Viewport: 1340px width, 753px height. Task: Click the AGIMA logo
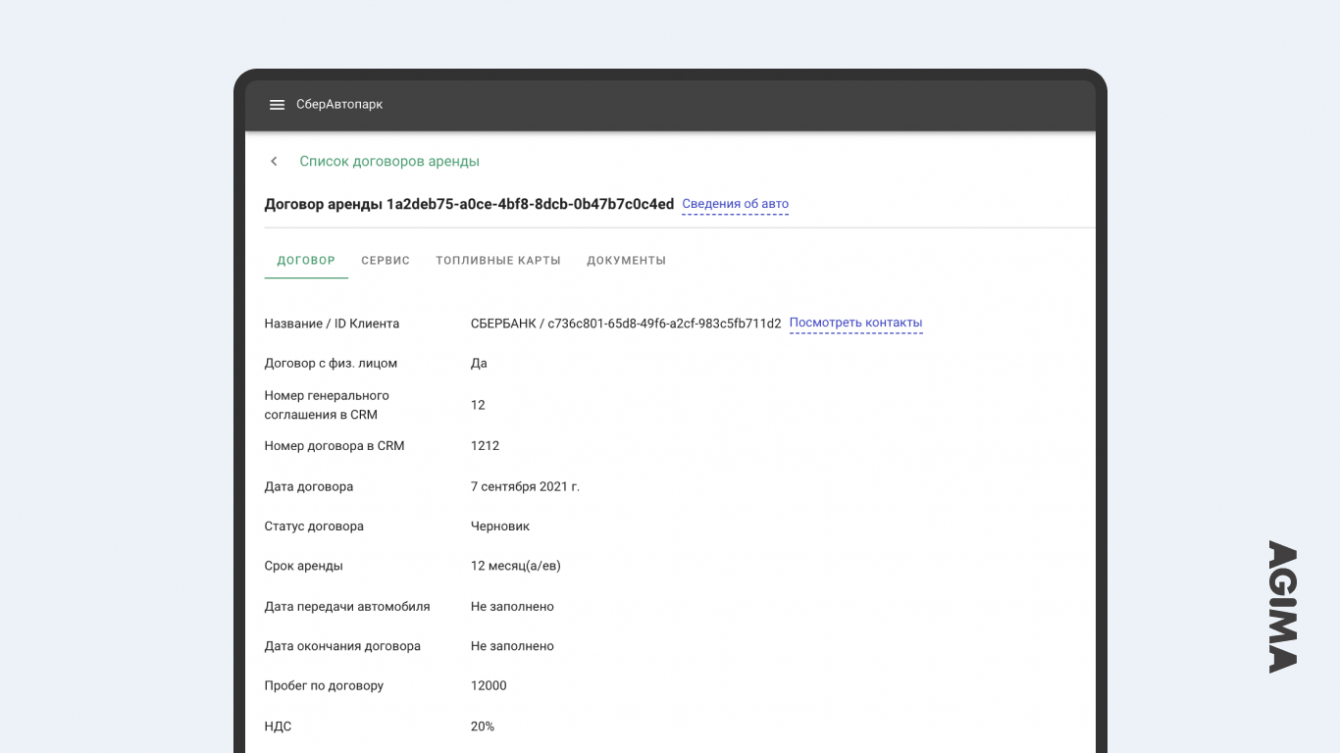(x=1283, y=606)
